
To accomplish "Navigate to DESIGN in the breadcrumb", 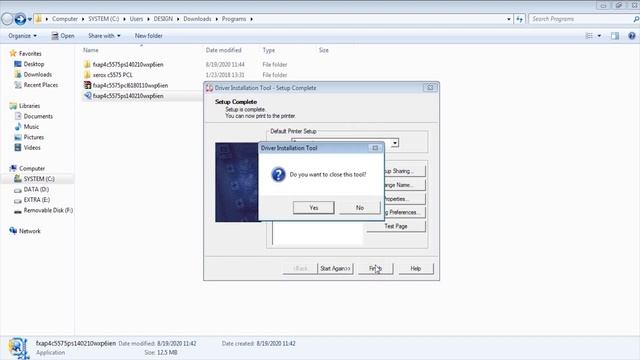I will (163, 19).
